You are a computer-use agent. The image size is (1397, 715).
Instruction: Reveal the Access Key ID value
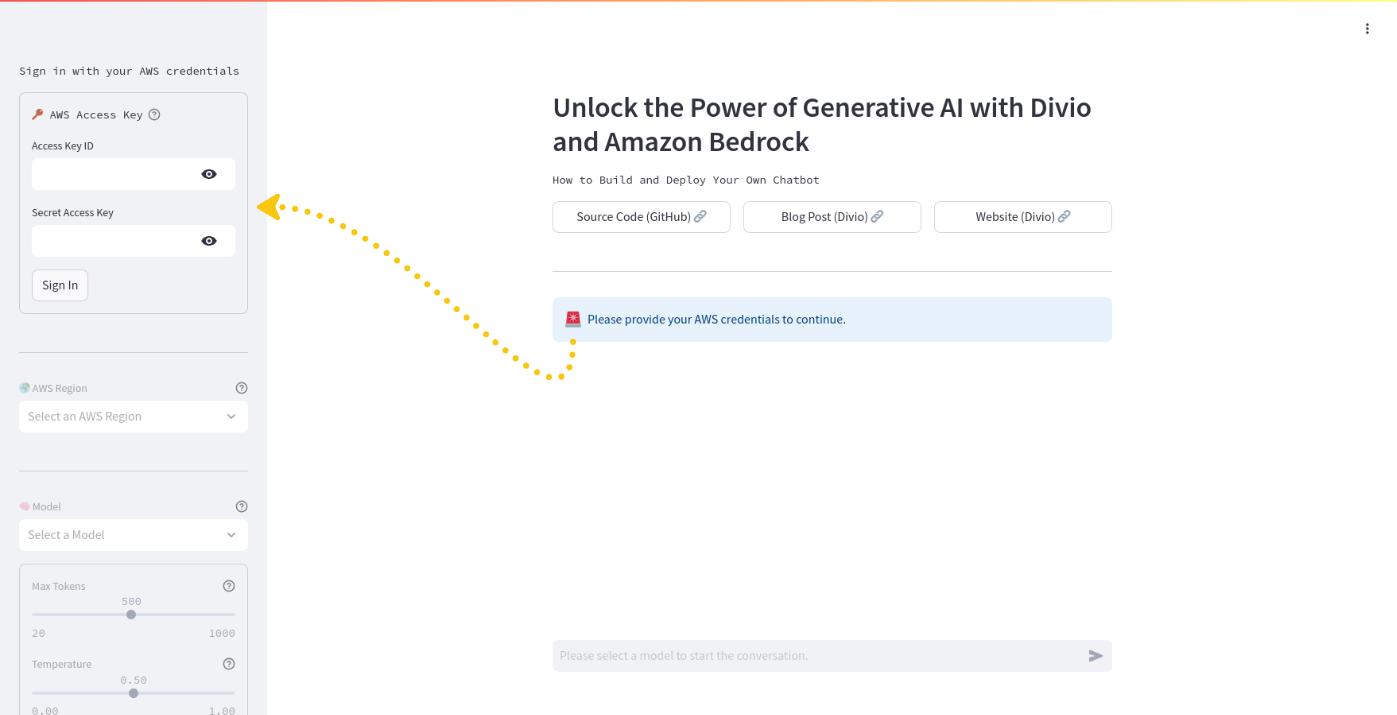coord(209,174)
